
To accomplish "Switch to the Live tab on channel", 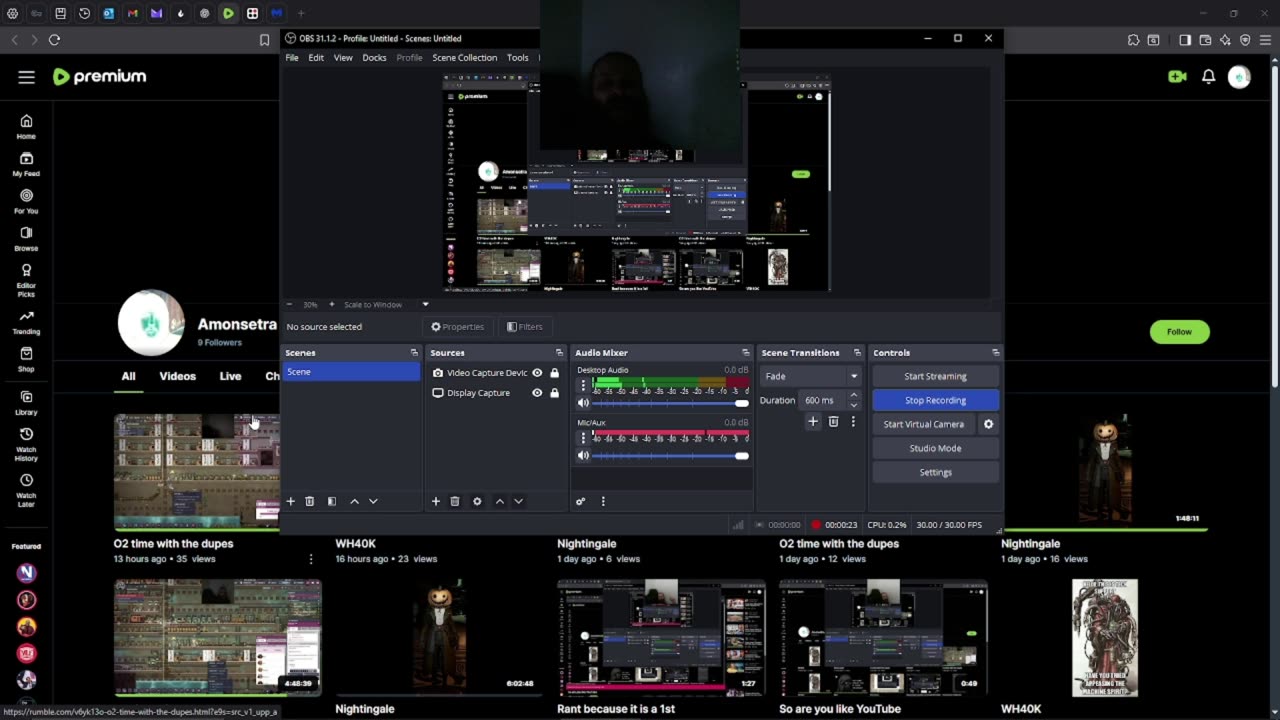I will tap(230, 376).
